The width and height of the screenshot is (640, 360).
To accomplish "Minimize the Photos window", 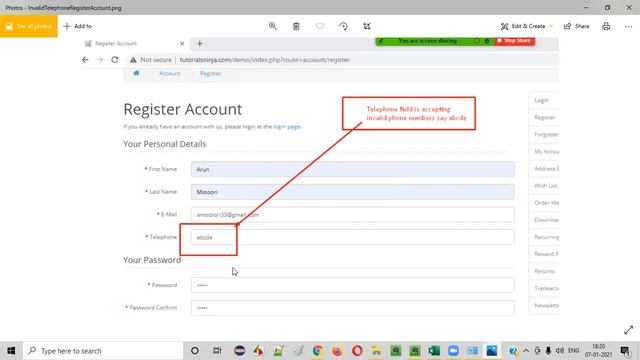I will click(x=586, y=7).
